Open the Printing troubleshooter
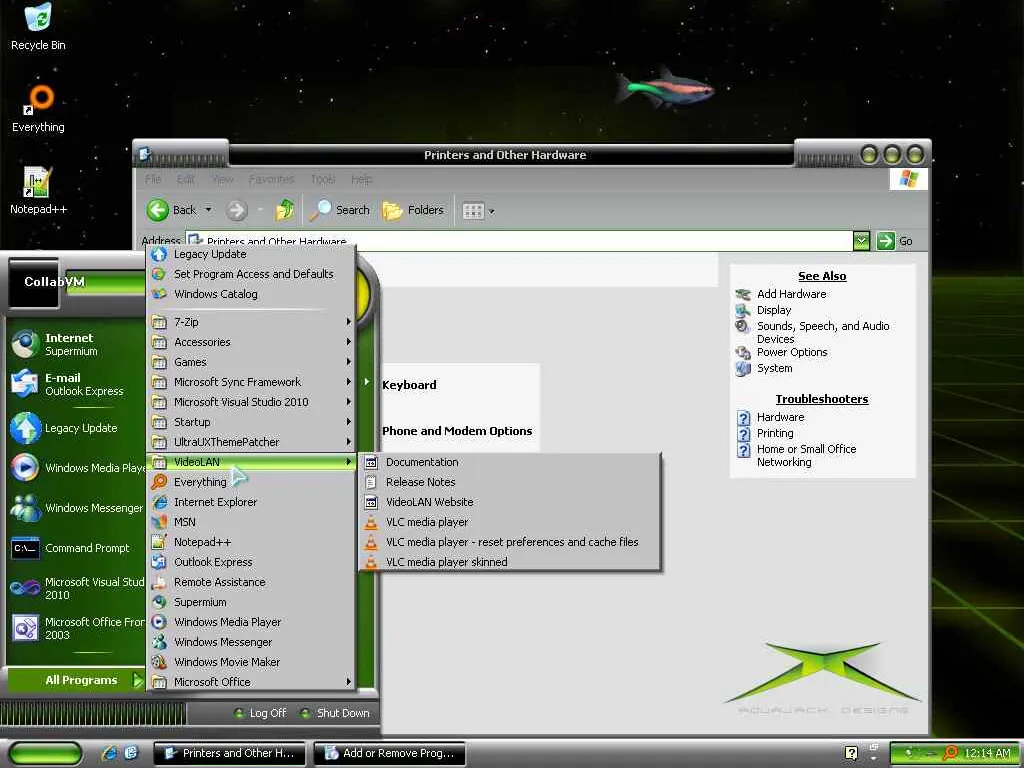The width and height of the screenshot is (1024, 768). (x=775, y=433)
